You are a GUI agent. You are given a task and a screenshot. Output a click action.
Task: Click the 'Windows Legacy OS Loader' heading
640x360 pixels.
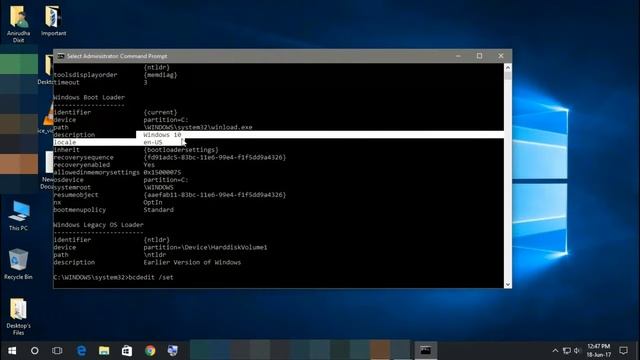[x=98, y=224]
